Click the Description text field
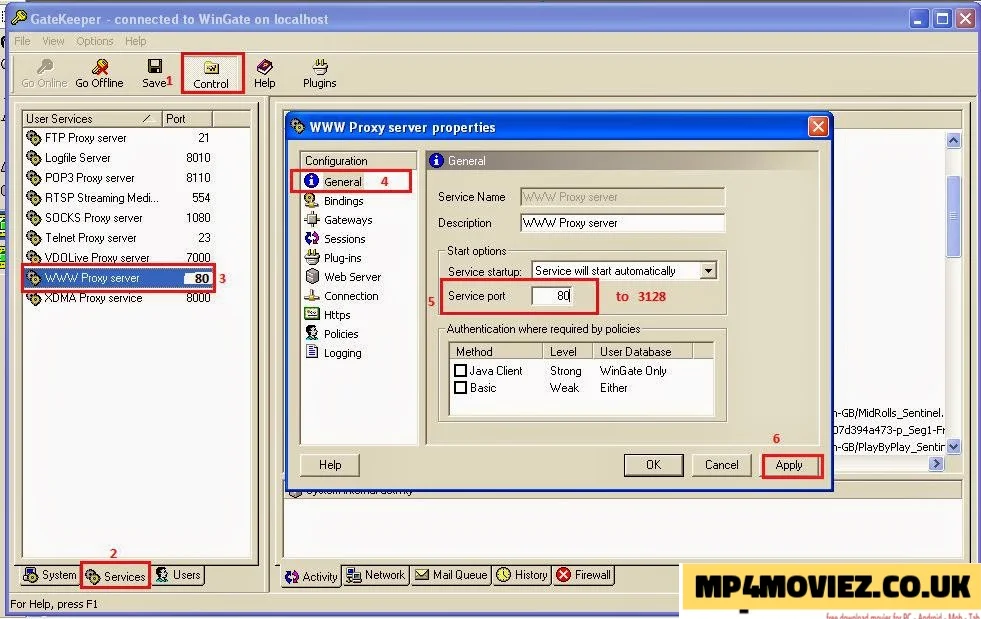 click(x=622, y=223)
